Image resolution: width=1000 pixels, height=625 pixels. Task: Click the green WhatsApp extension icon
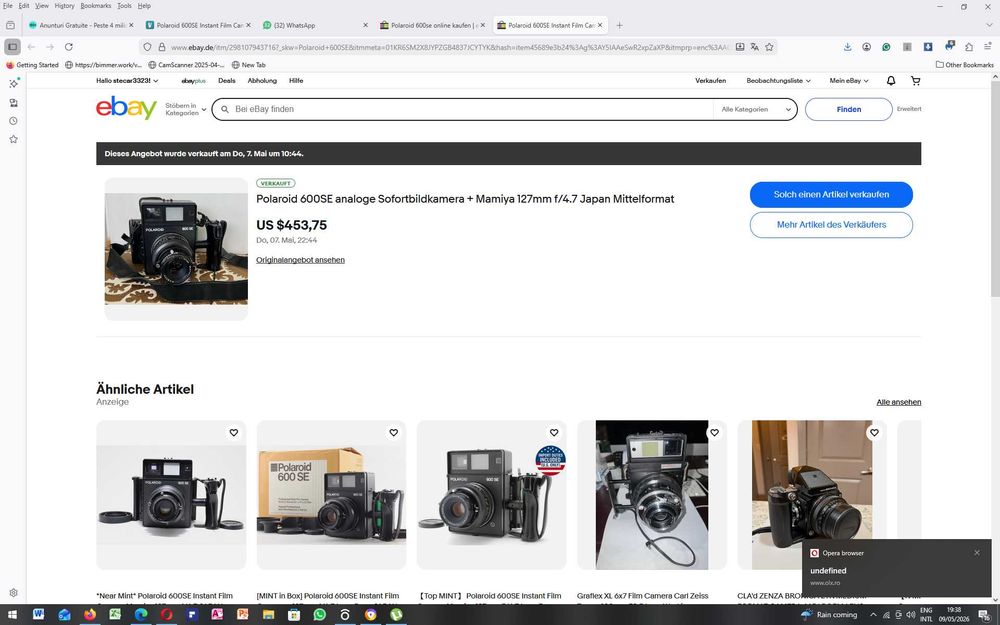[886, 47]
